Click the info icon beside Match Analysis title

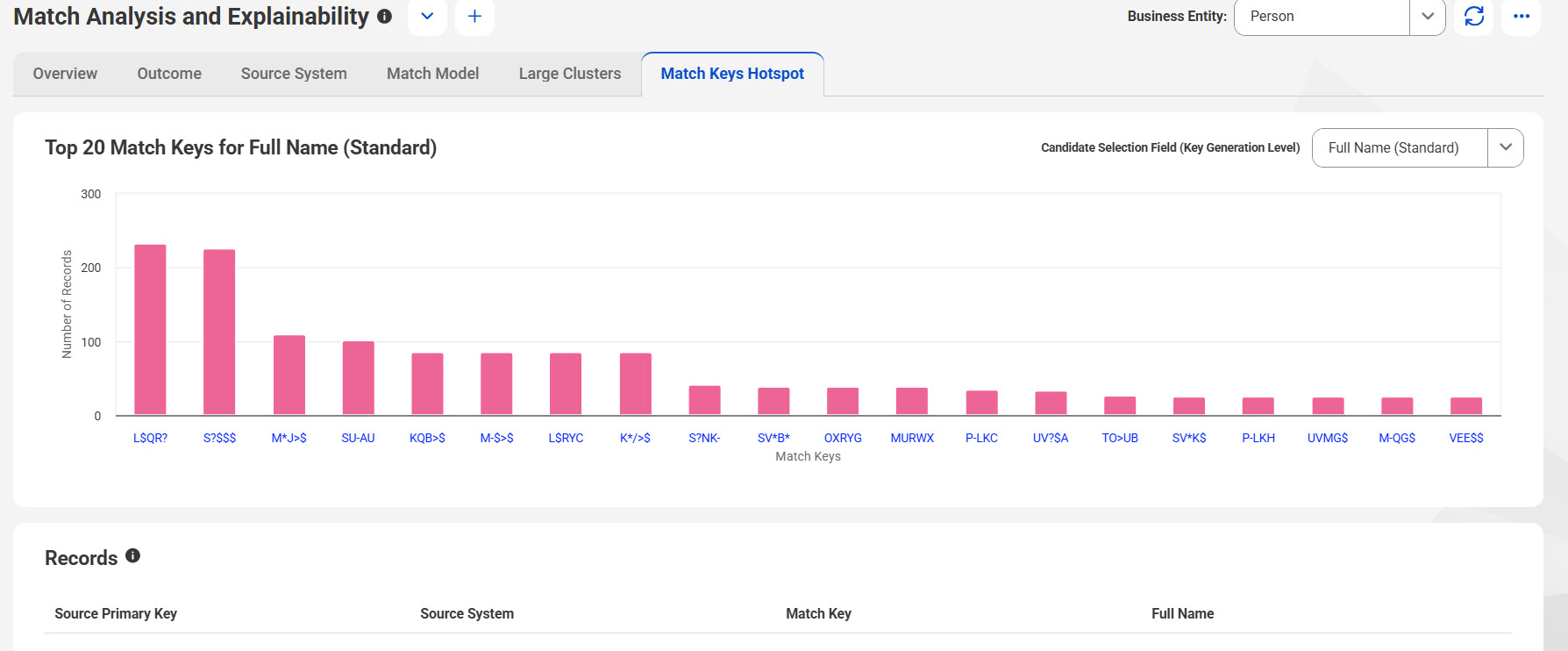[x=384, y=16]
